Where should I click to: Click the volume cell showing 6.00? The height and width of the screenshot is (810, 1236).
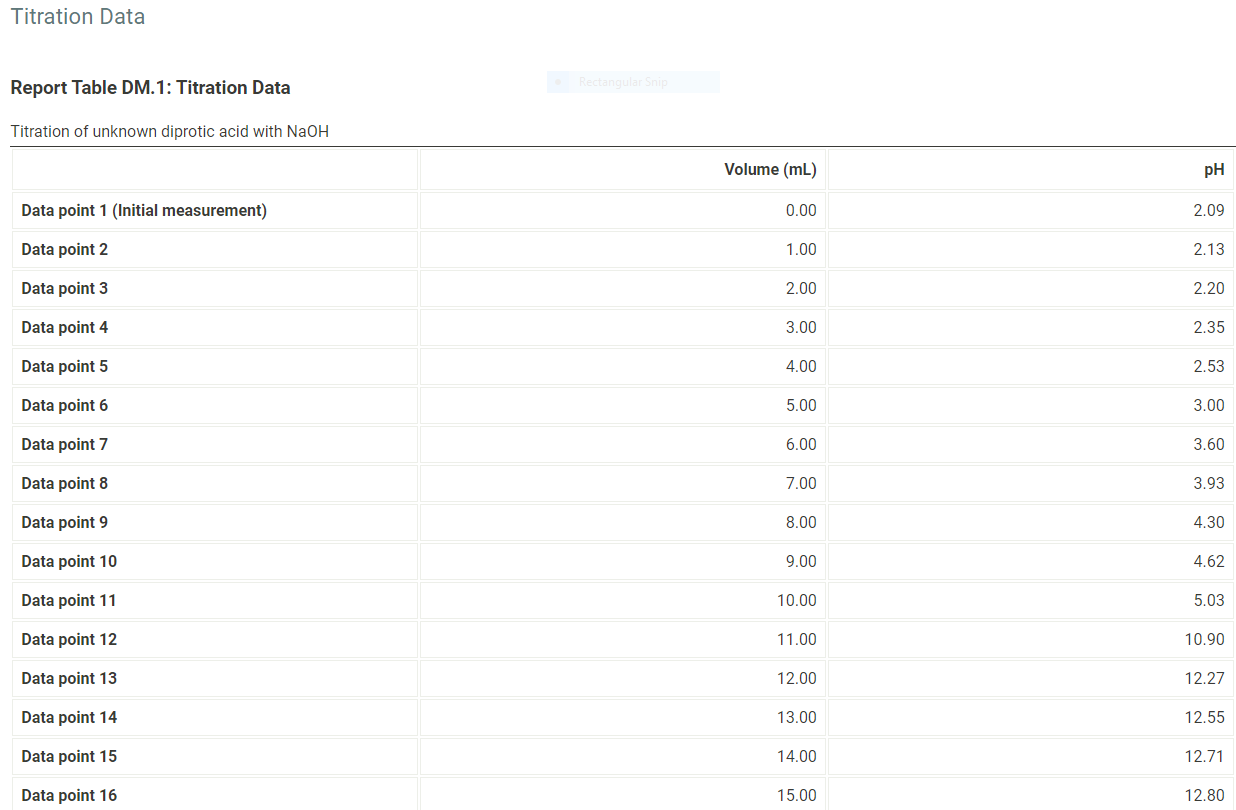tap(801, 444)
